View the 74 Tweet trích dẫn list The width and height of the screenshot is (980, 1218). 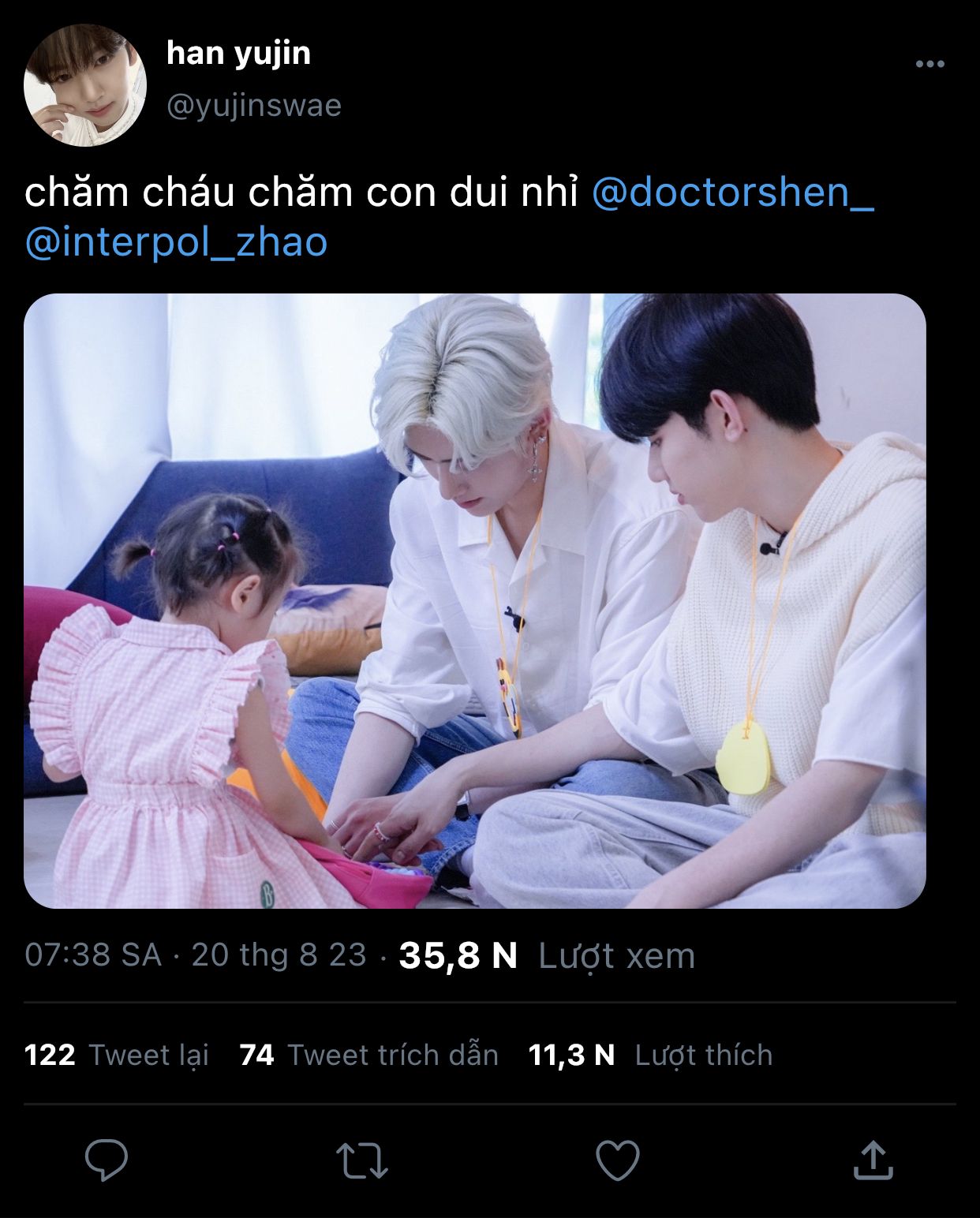coord(369,1055)
